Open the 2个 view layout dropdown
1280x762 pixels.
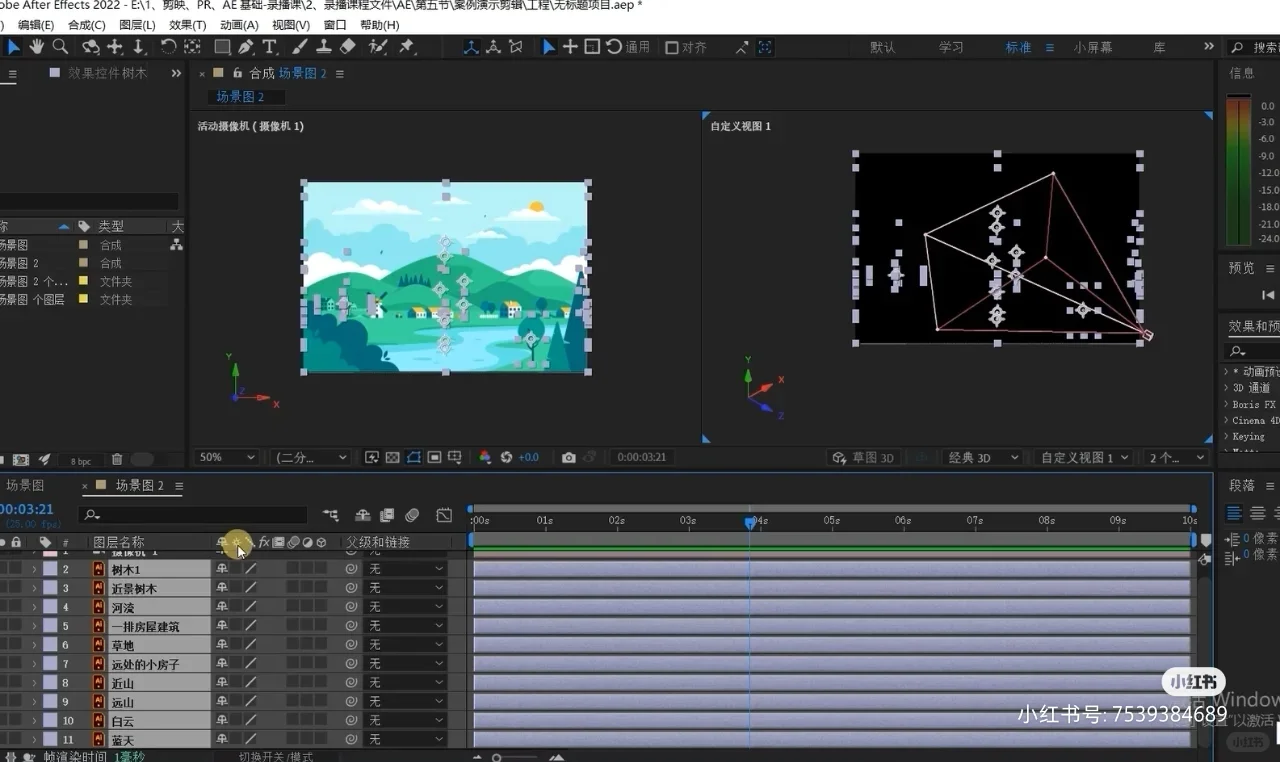click(x=1177, y=457)
